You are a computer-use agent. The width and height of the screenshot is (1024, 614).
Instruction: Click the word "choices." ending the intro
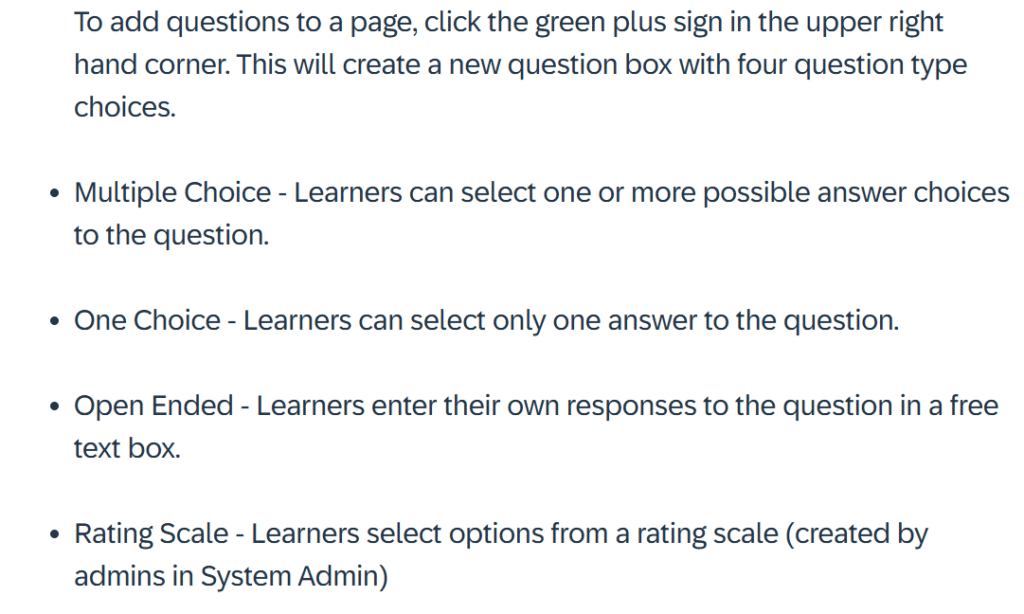click(x=125, y=108)
